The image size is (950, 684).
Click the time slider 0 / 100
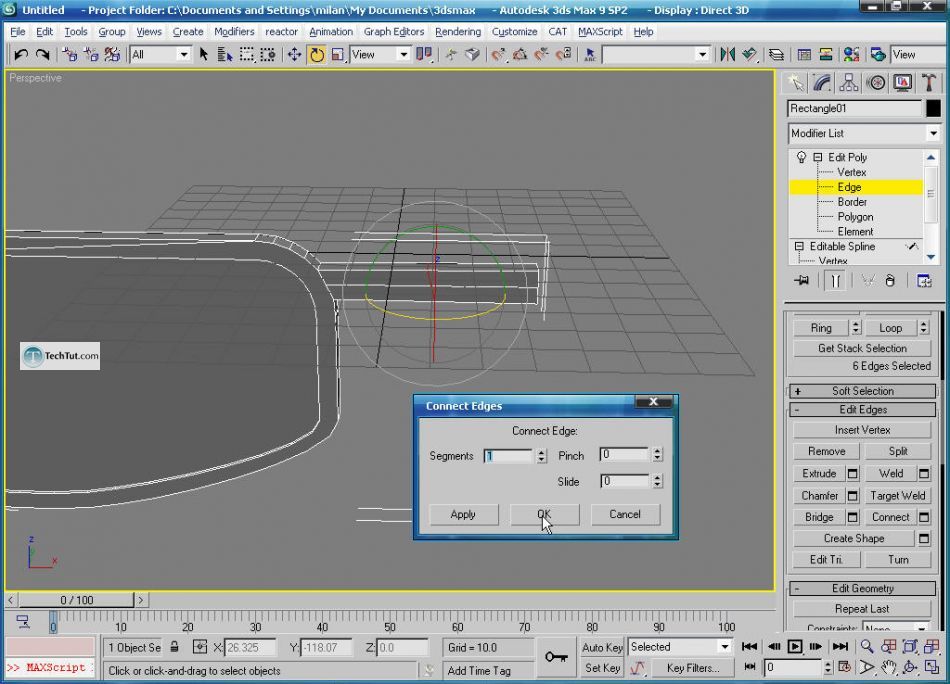click(x=76, y=600)
